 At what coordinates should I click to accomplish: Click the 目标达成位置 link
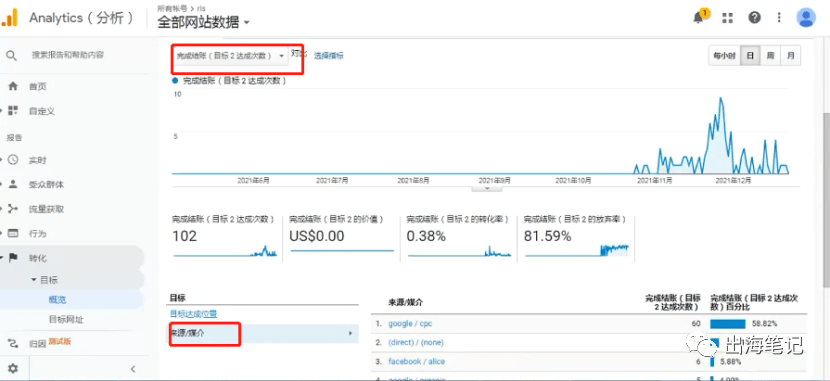click(193, 314)
